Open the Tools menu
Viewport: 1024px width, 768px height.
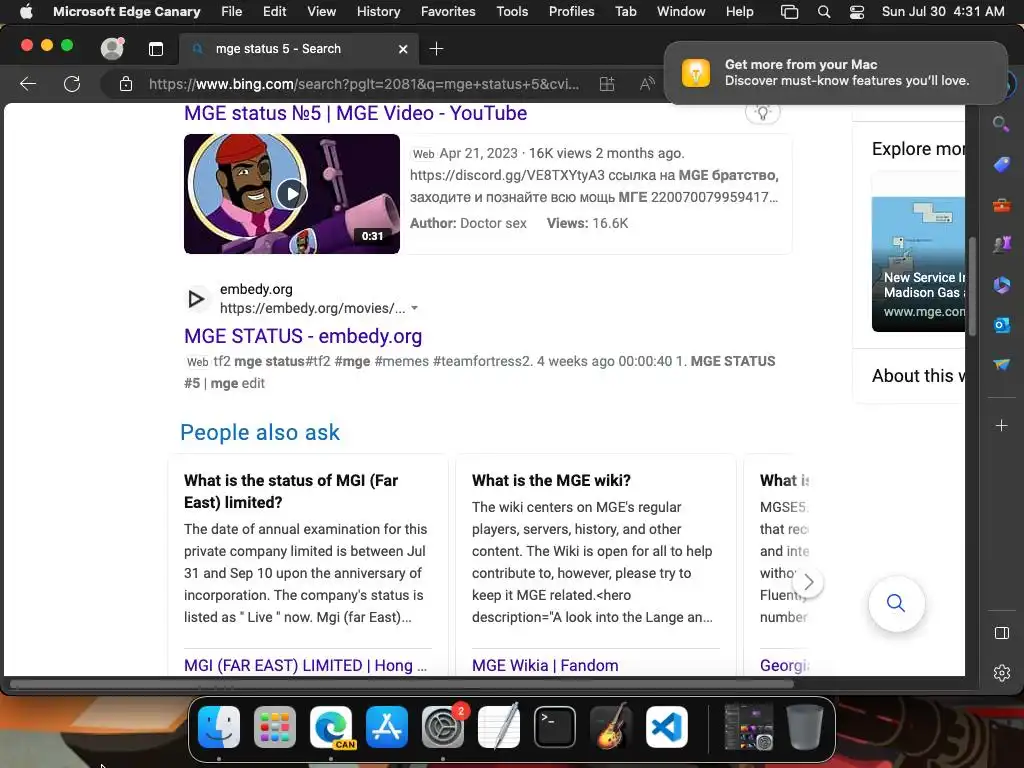512,11
